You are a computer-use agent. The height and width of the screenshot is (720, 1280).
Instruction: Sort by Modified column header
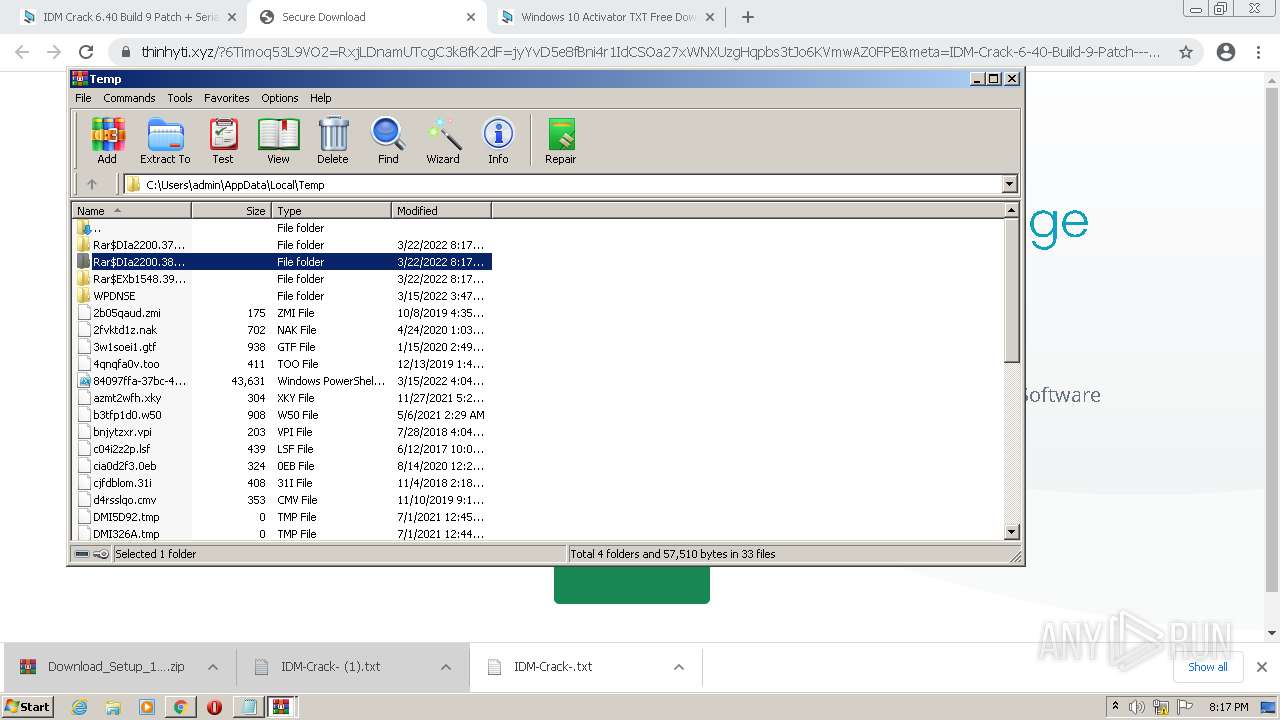(441, 211)
